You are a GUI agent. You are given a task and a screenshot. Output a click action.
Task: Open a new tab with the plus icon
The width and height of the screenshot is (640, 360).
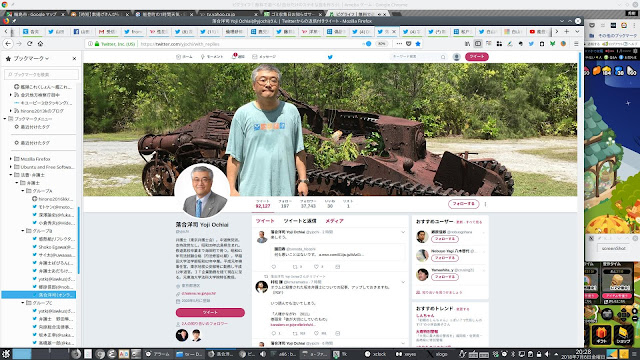point(567,31)
